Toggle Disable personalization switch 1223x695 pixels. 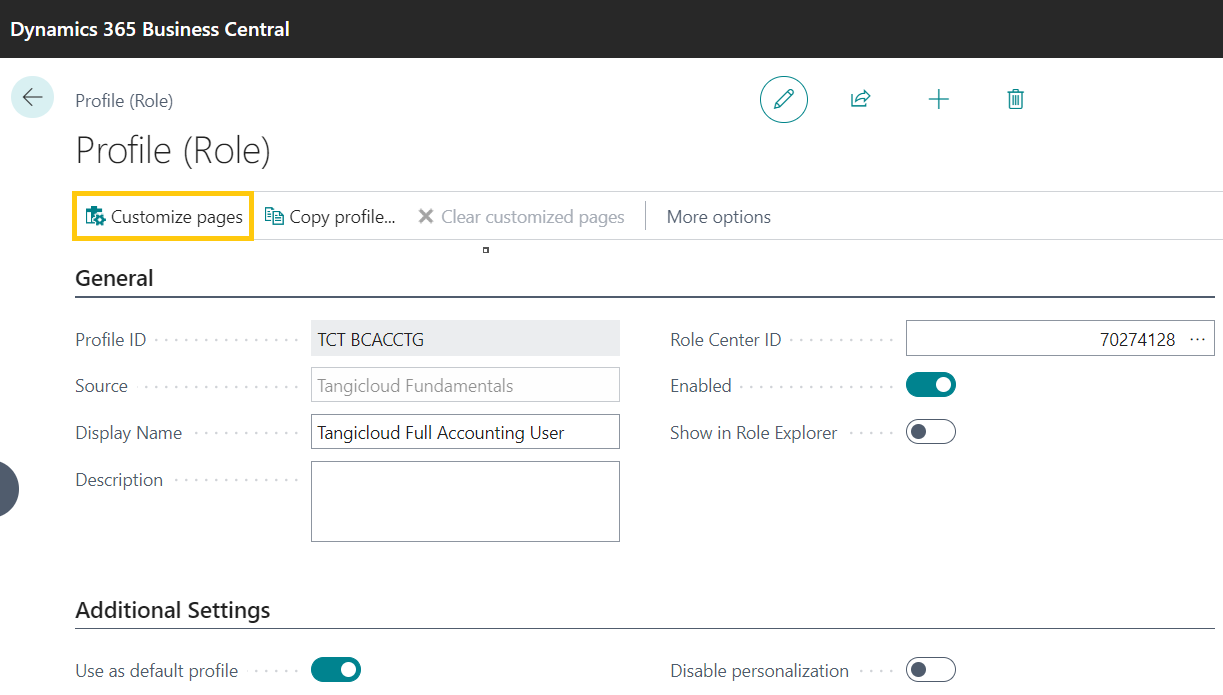[x=931, y=670]
